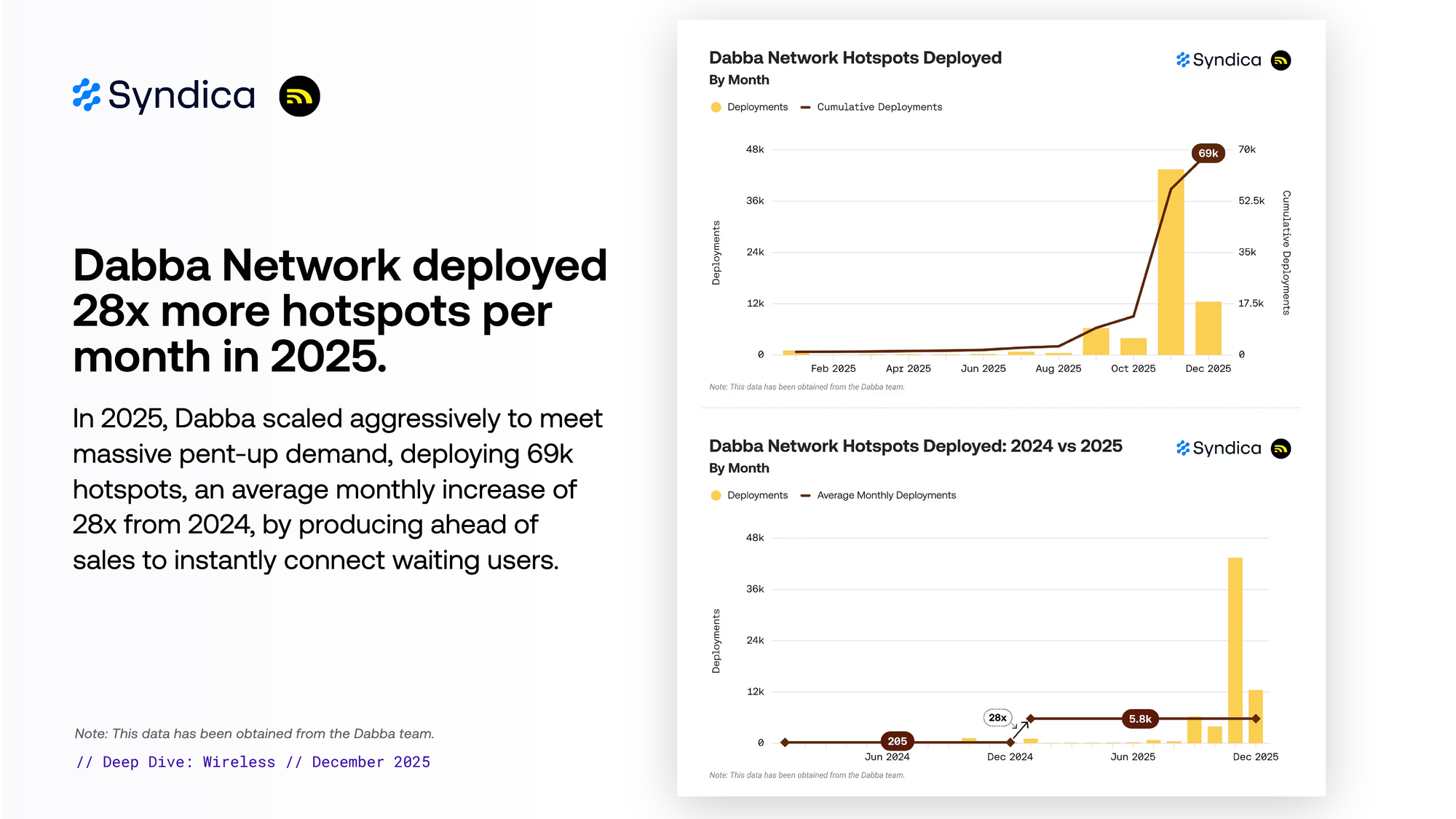Image resolution: width=1456 pixels, height=819 pixels.
Task: Click the 69k cumulative data label
Action: point(1208,153)
